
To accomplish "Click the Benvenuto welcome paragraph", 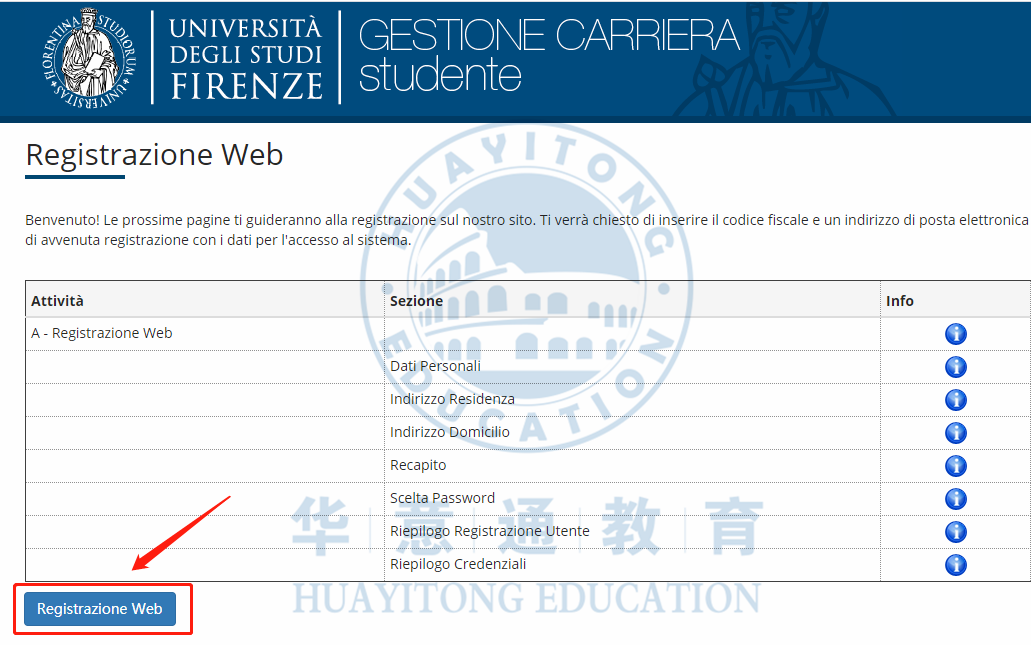I will click(x=527, y=230).
